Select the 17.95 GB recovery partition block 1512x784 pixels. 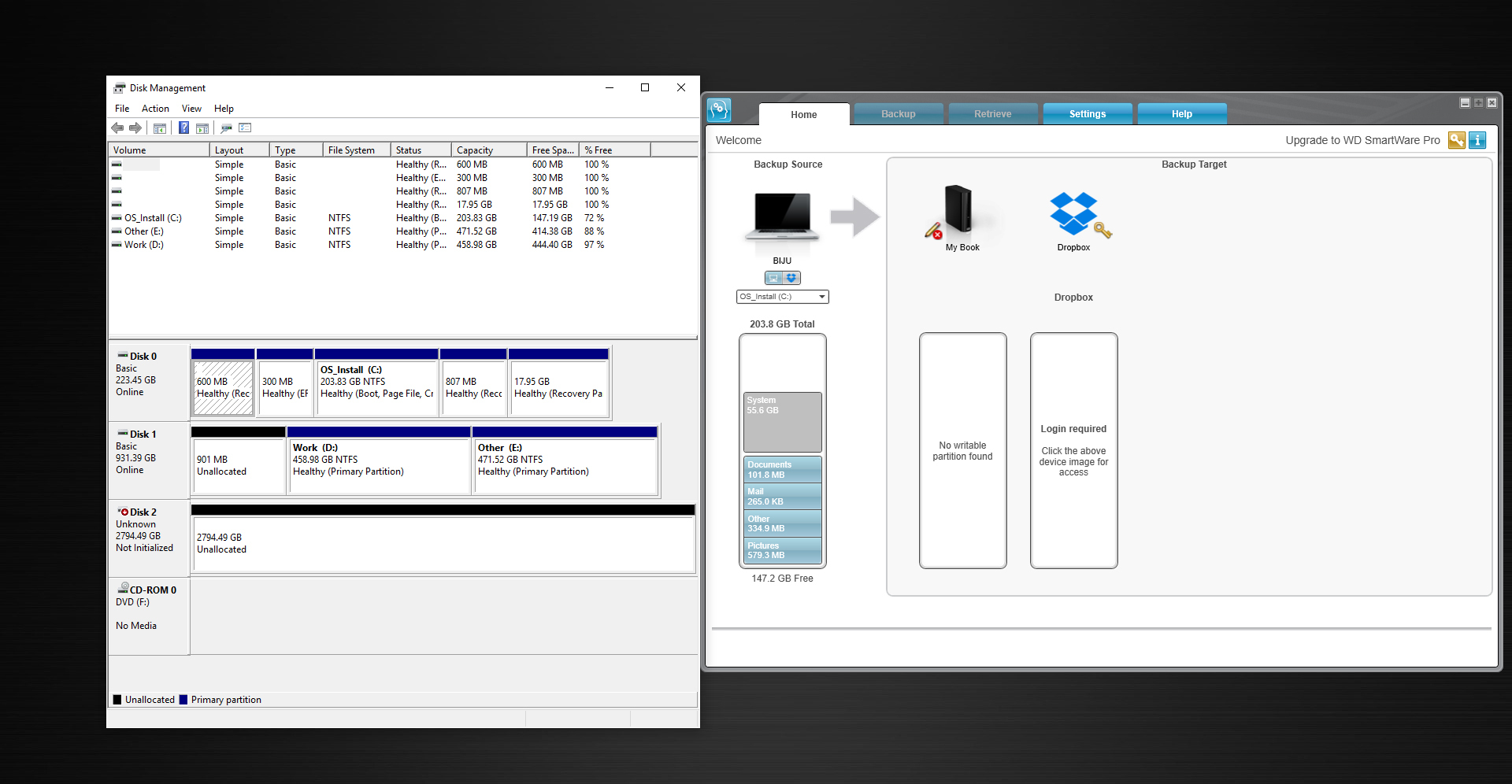[558, 382]
